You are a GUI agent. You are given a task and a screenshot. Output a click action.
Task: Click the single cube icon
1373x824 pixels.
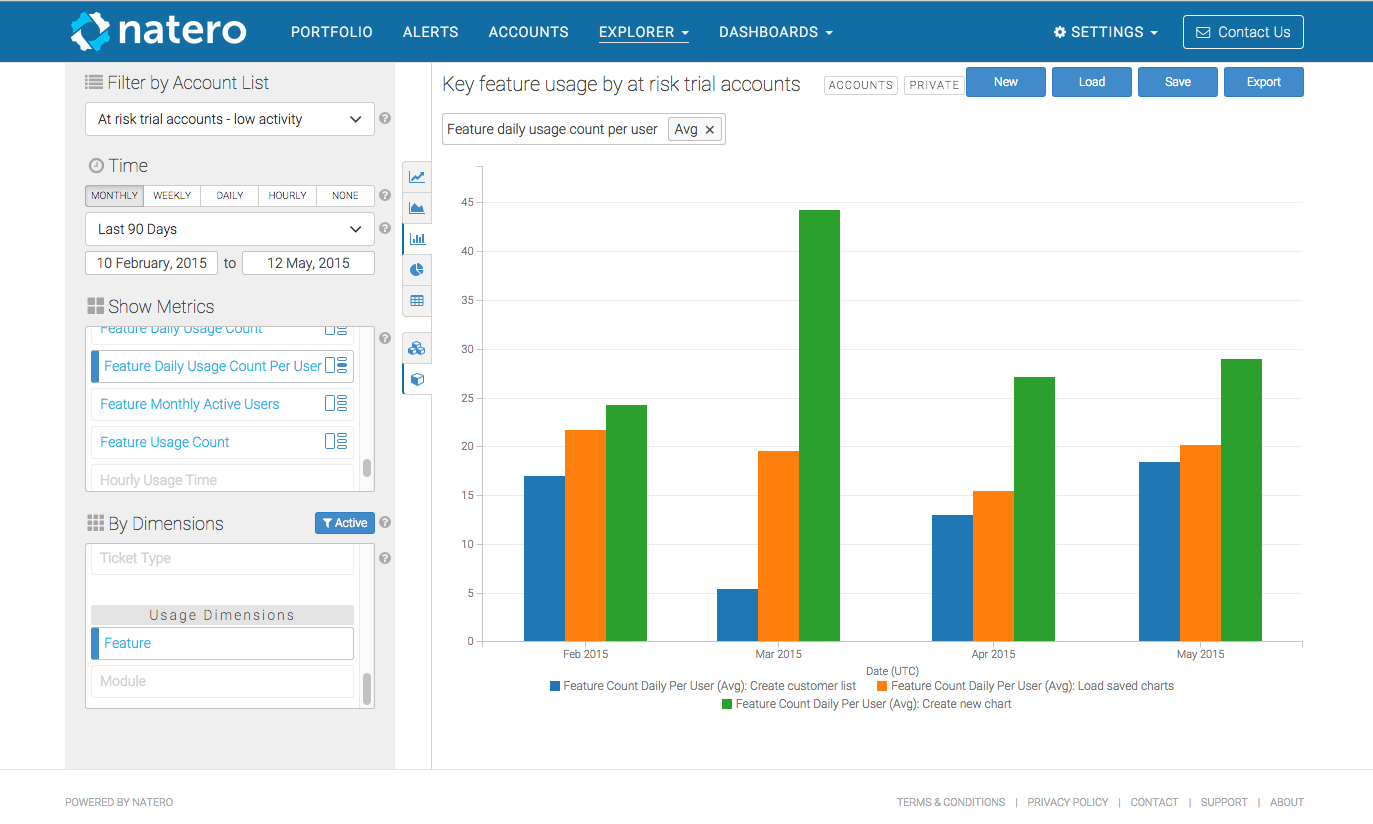pyautogui.click(x=417, y=379)
